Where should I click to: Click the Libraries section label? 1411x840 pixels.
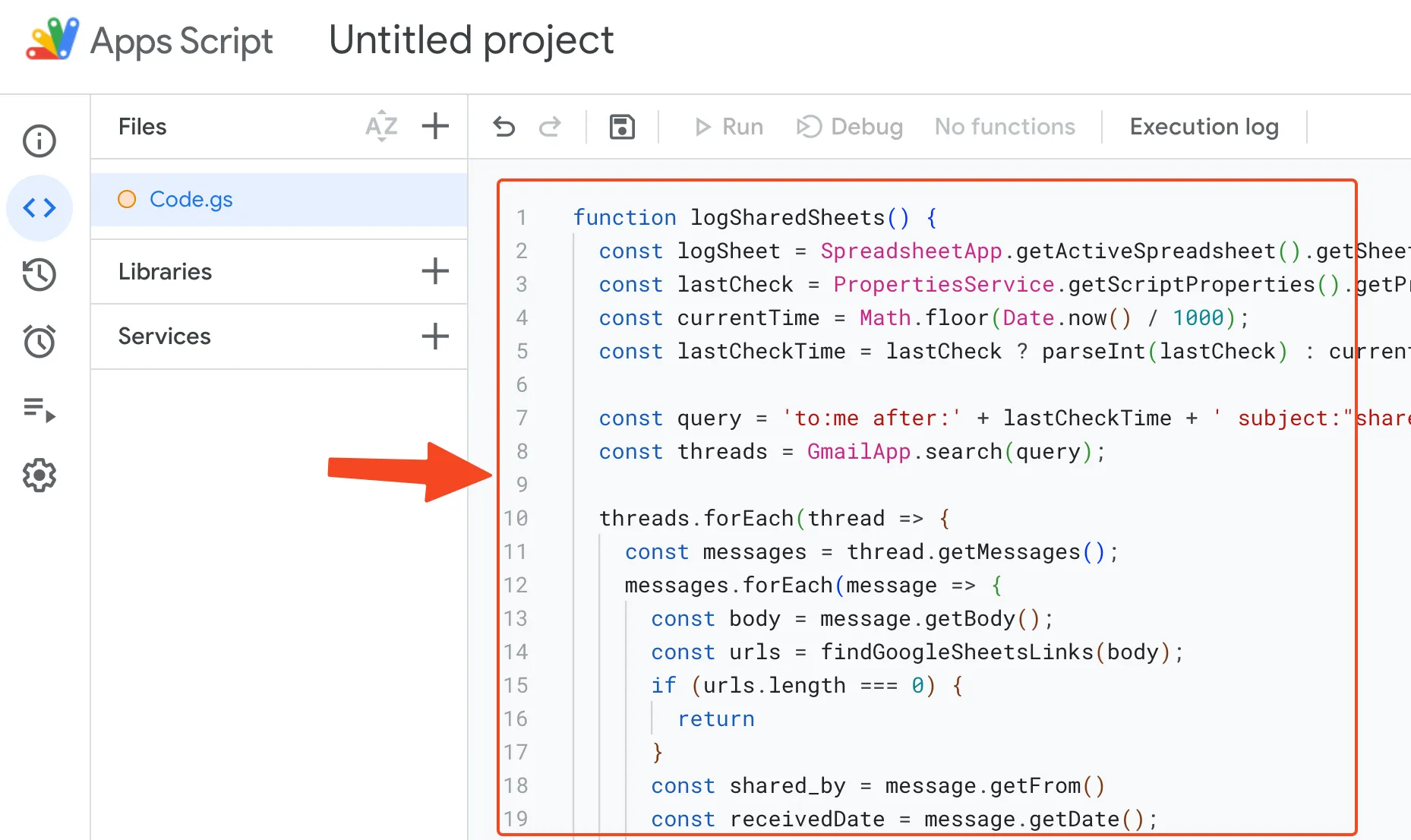165,272
